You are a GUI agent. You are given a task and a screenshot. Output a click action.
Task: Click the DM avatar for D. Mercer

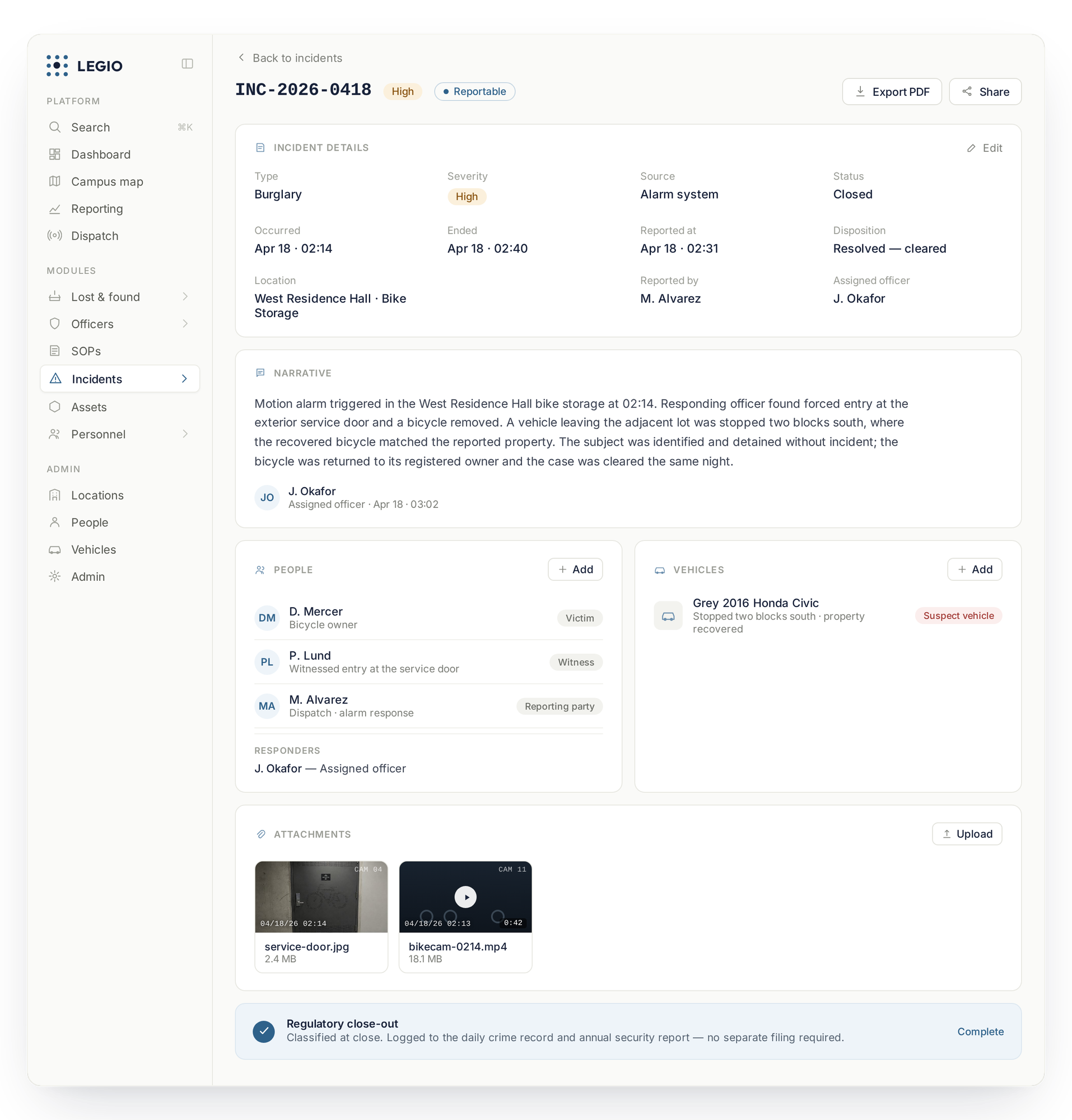[x=267, y=618]
